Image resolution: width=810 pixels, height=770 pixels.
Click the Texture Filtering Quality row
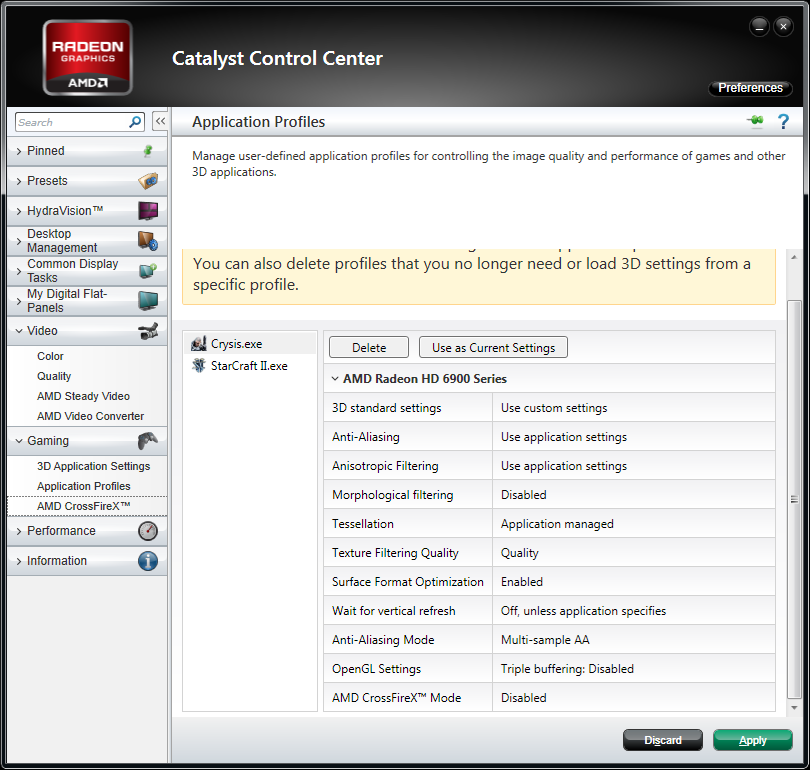(550, 553)
